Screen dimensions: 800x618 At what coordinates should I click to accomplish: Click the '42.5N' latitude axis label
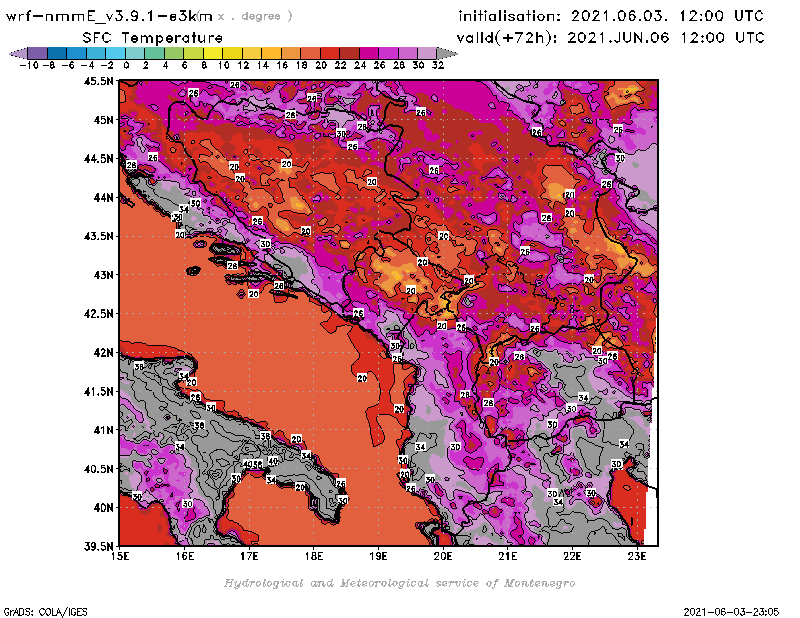(98, 314)
